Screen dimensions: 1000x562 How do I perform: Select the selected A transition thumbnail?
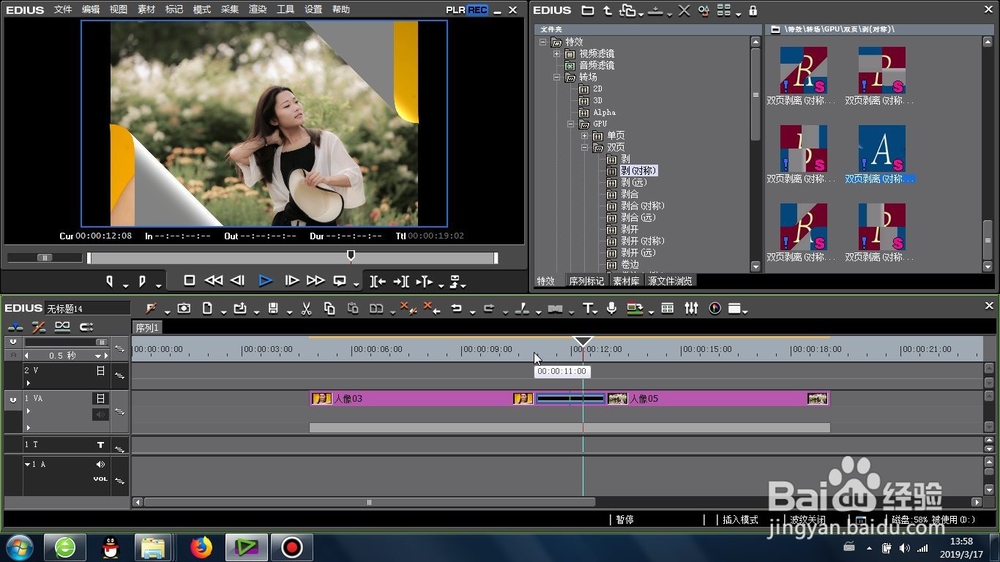[x=881, y=149]
